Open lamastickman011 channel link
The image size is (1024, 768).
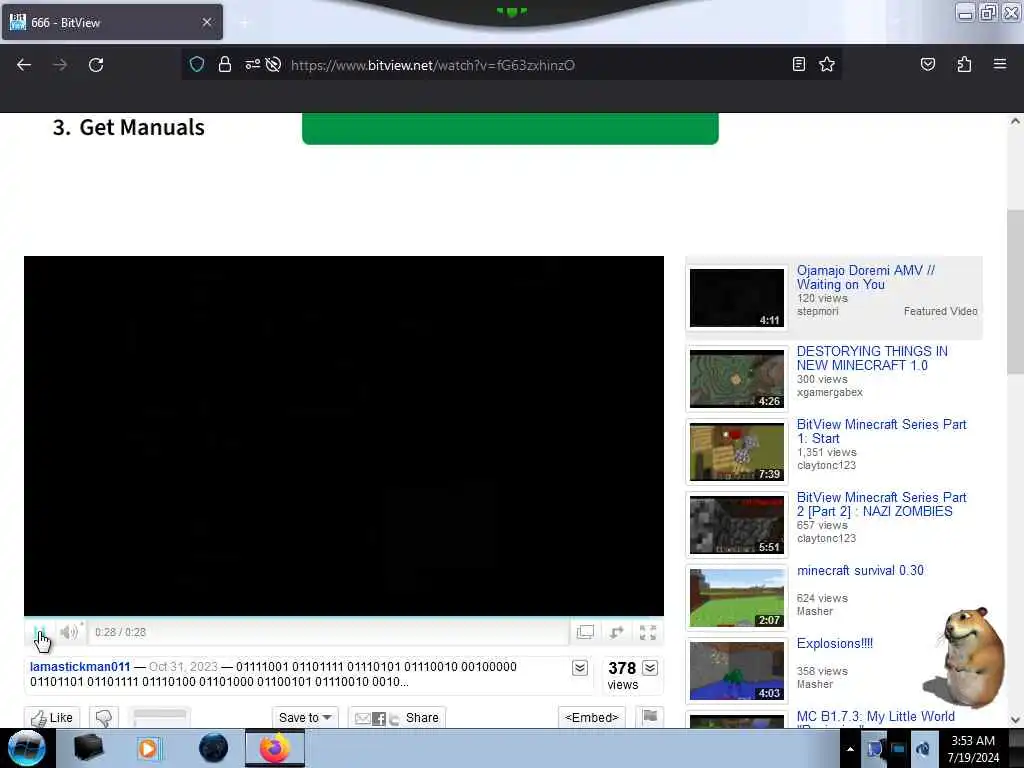80,667
